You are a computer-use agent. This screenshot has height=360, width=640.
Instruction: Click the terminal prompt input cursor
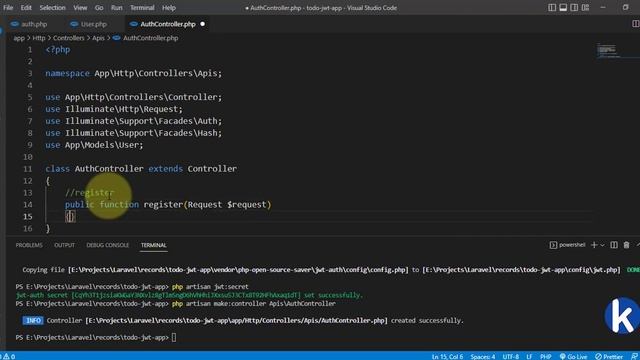tap(174, 337)
